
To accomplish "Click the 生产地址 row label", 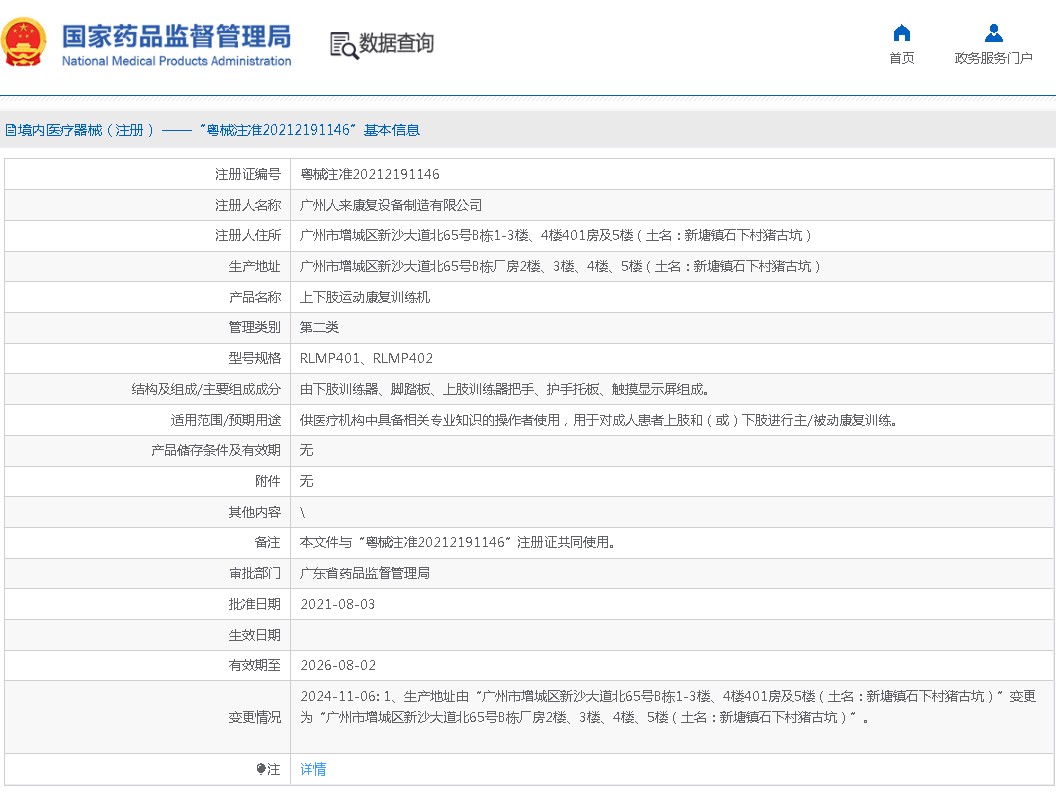I will pos(254,267).
